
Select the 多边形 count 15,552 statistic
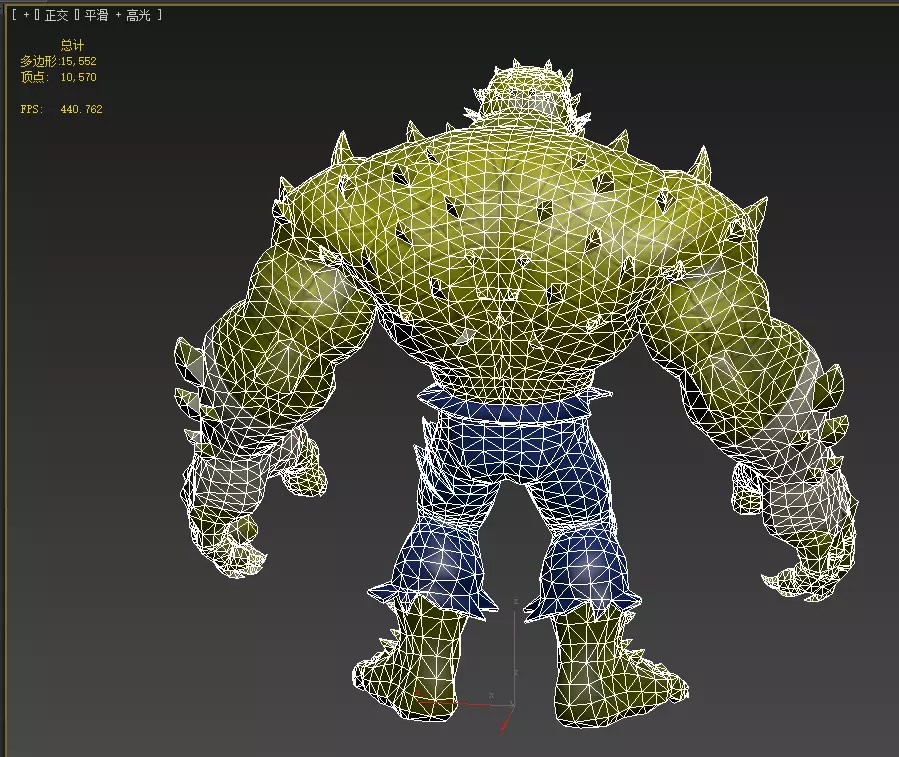(x=58, y=61)
